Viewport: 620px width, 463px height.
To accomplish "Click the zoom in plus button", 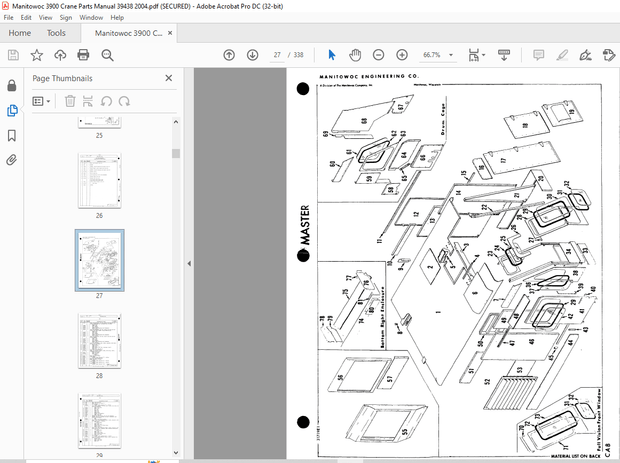I will pos(402,55).
